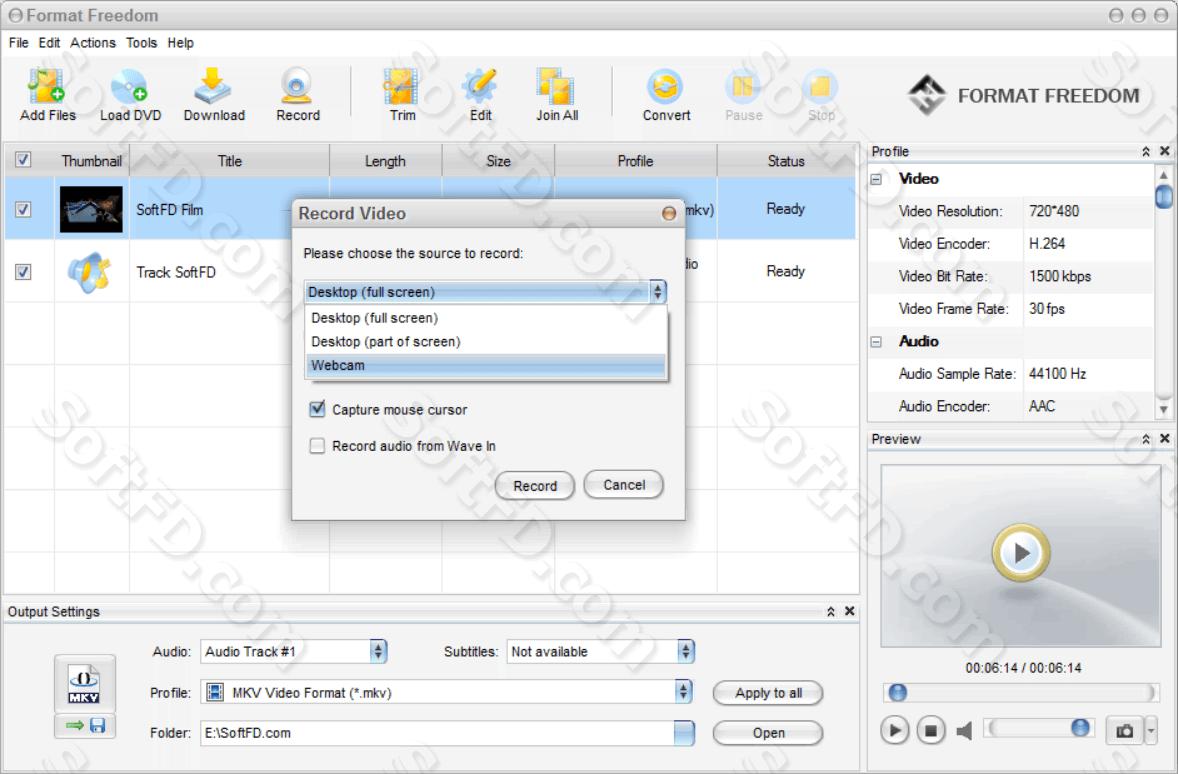The image size is (1178, 774).
Task: Click the Record webcam toolbar icon
Action: (x=298, y=95)
